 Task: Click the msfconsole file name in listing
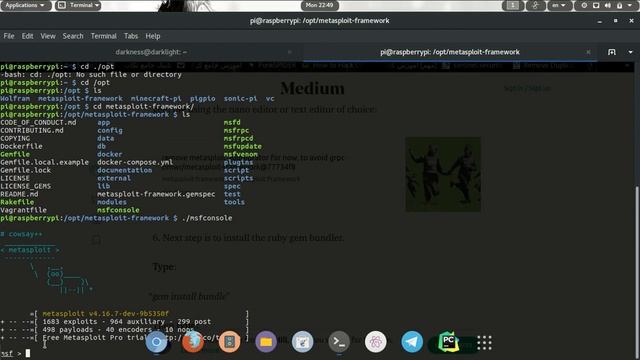pos(118,210)
